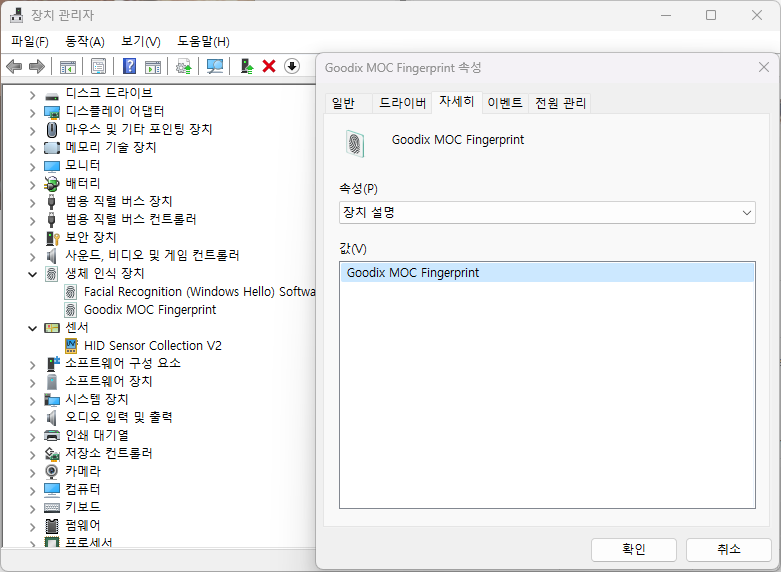The height and width of the screenshot is (572, 781).
Task: Select the 범용 직렬 버스 장치 row
Action: (x=119, y=202)
